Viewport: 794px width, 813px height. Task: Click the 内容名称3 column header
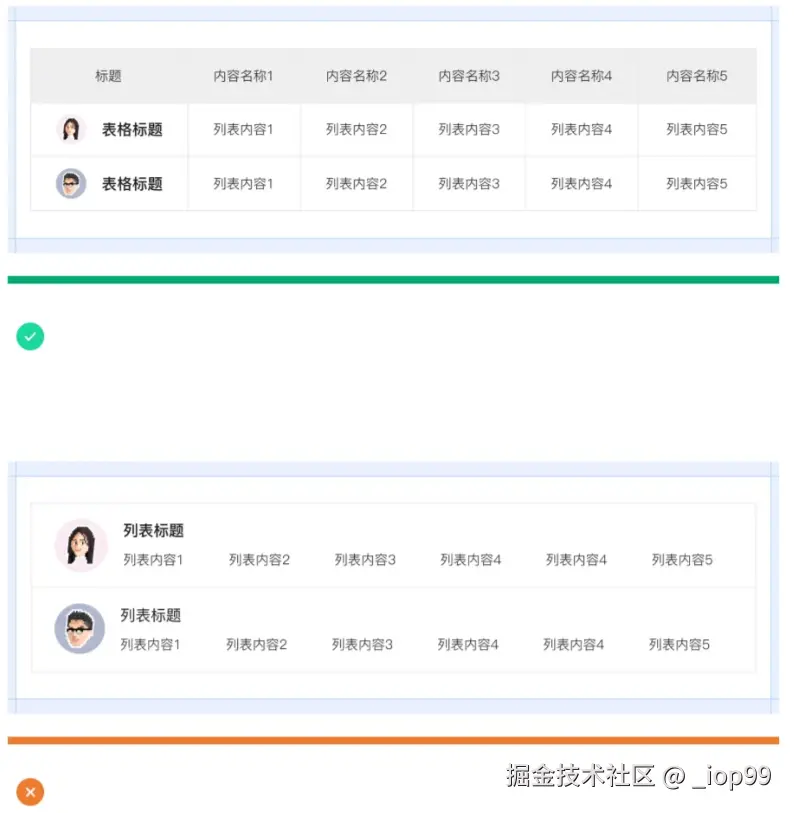(469, 76)
